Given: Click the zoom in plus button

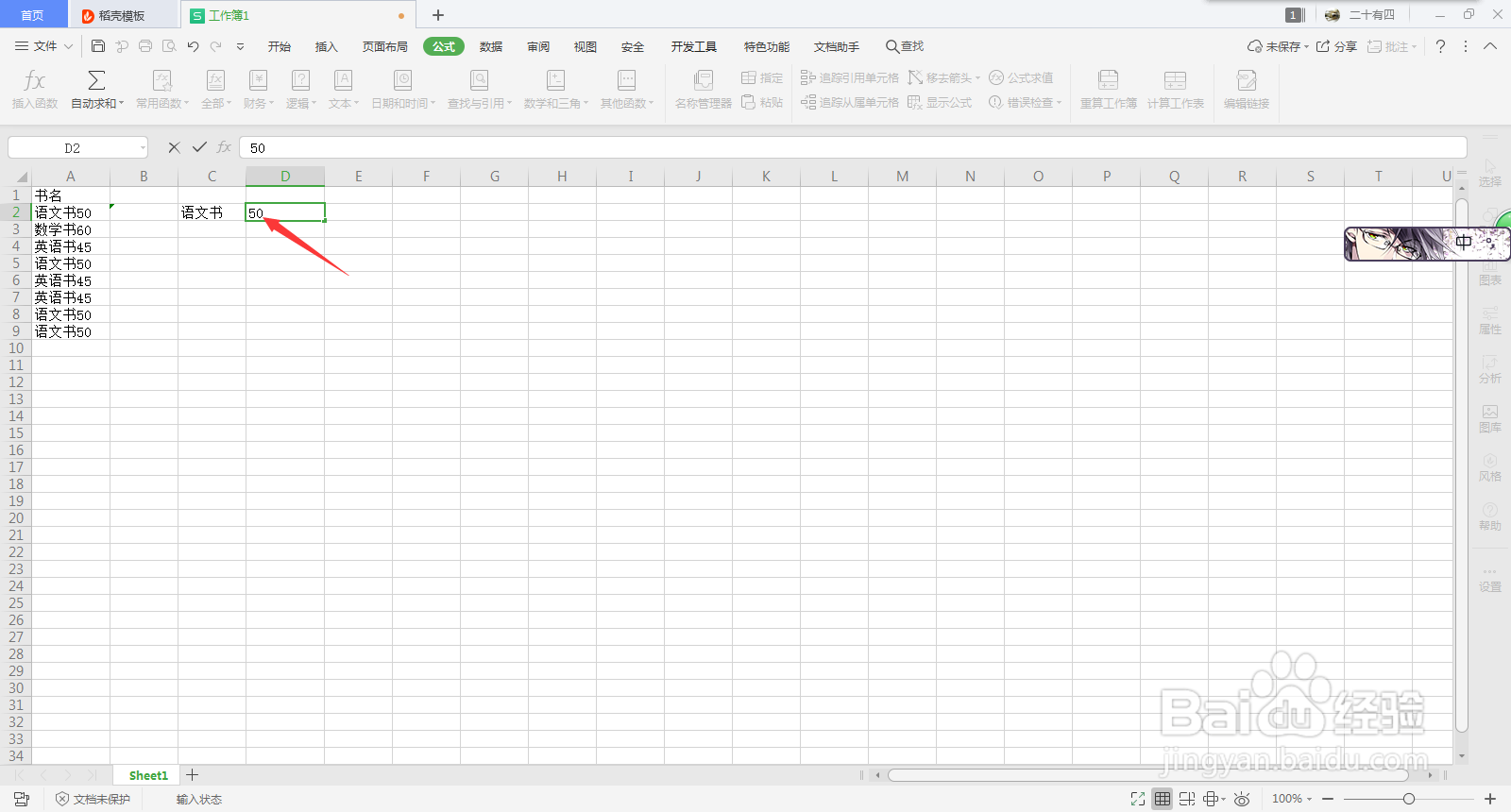Looking at the screenshot, I should tap(1490, 799).
